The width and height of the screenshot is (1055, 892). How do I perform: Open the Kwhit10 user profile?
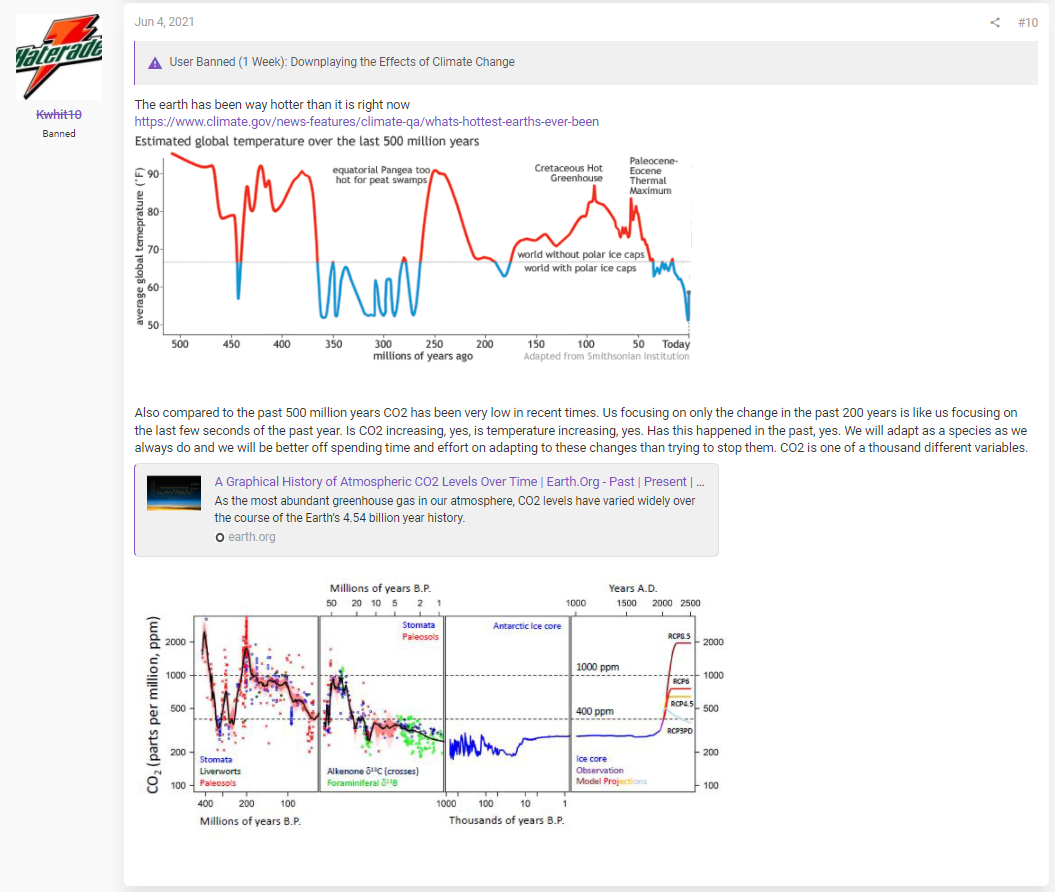(x=59, y=114)
